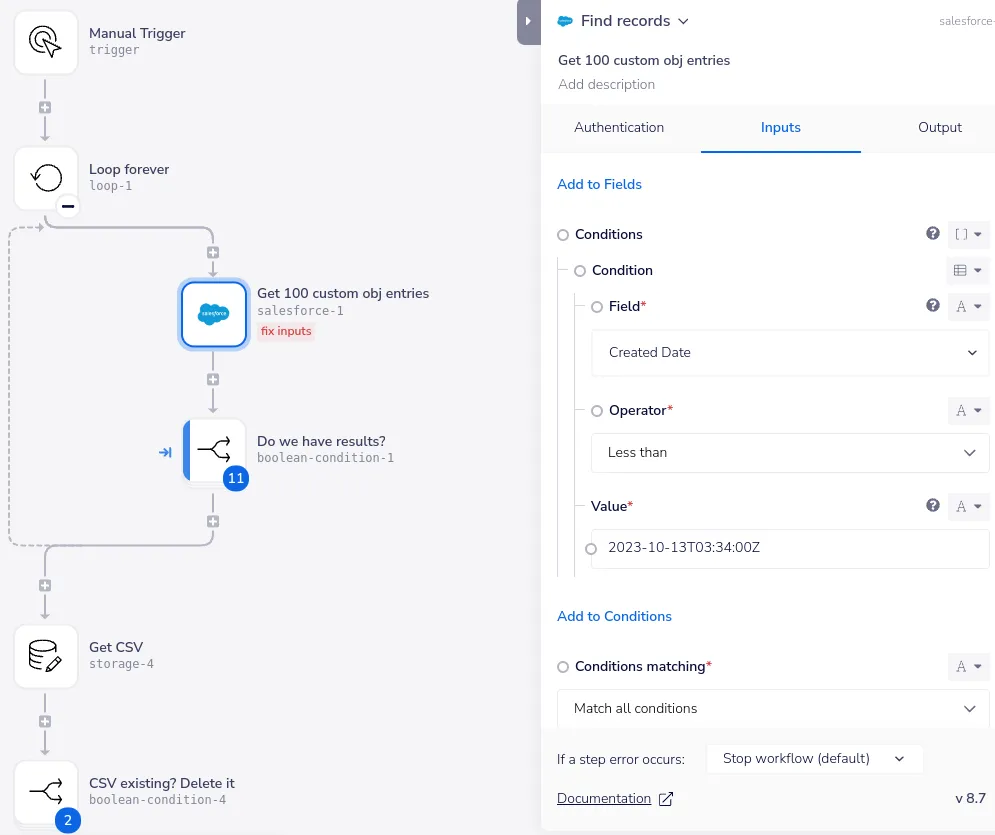Click the v 8.7 version label
Image resolution: width=995 pixels, height=835 pixels.
click(970, 798)
